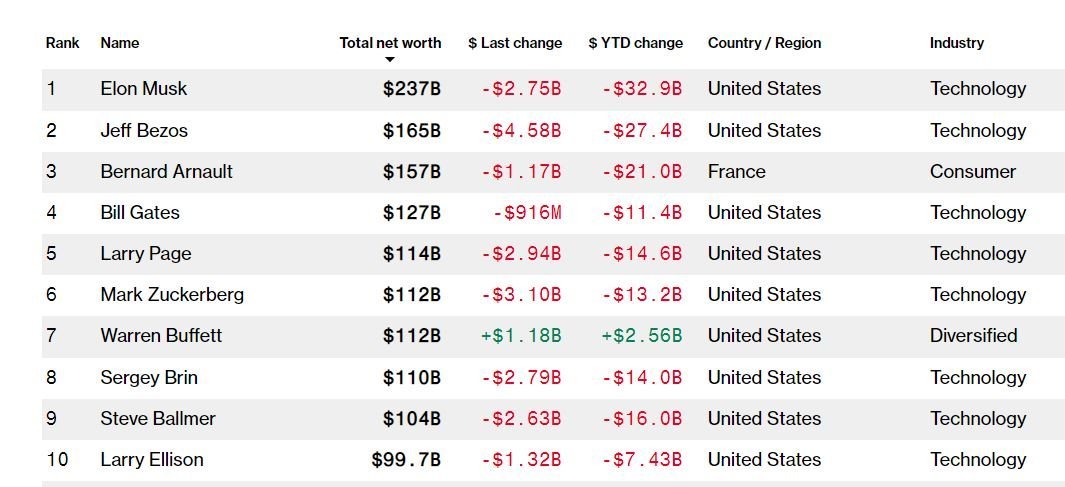This screenshot has height=487, width=1065.
Task: Click the $ Last change column header
Action: point(515,43)
